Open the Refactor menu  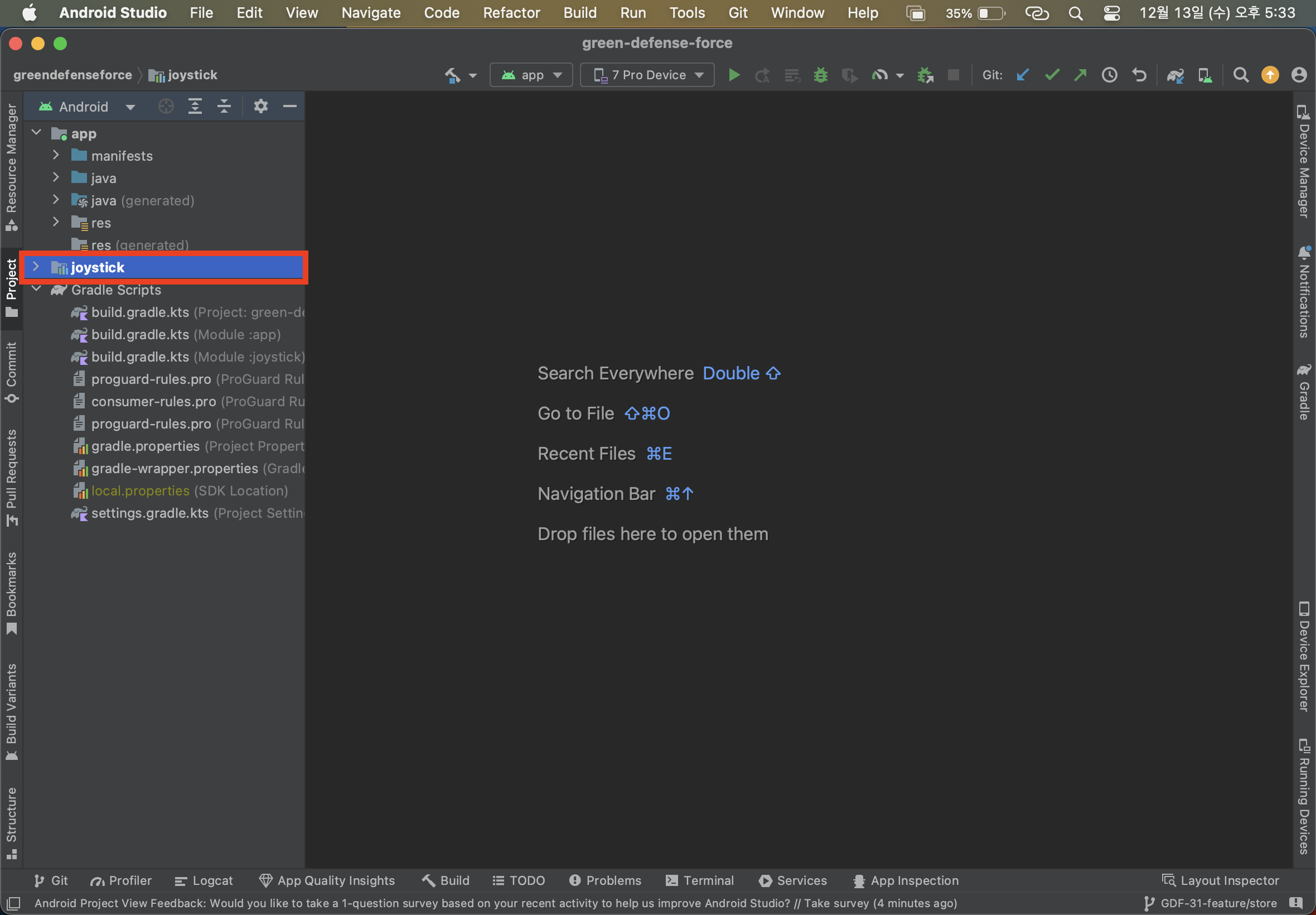pyautogui.click(x=511, y=13)
